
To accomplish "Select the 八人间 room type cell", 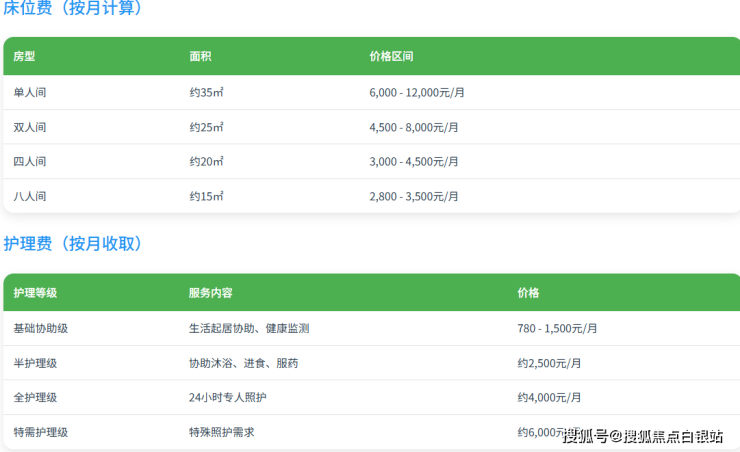I will pos(30,197).
